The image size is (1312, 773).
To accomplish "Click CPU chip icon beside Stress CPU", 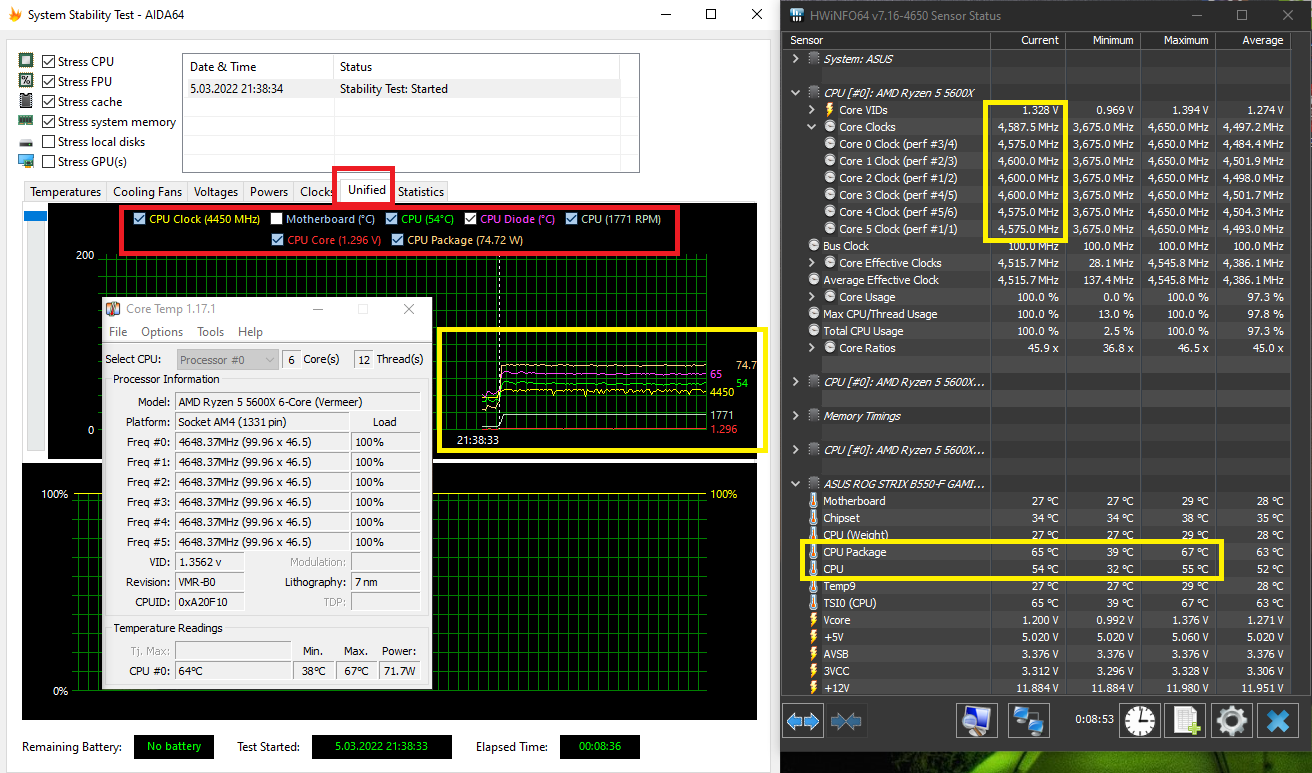I will pos(26,61).
